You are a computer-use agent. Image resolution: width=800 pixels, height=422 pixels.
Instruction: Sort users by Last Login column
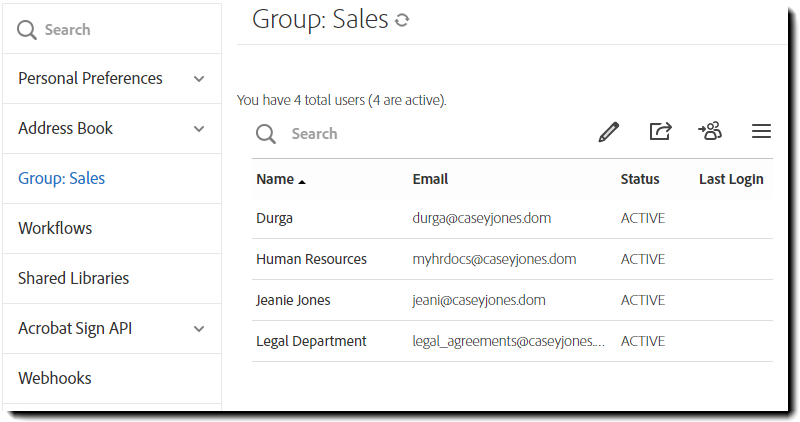(731, 180)
